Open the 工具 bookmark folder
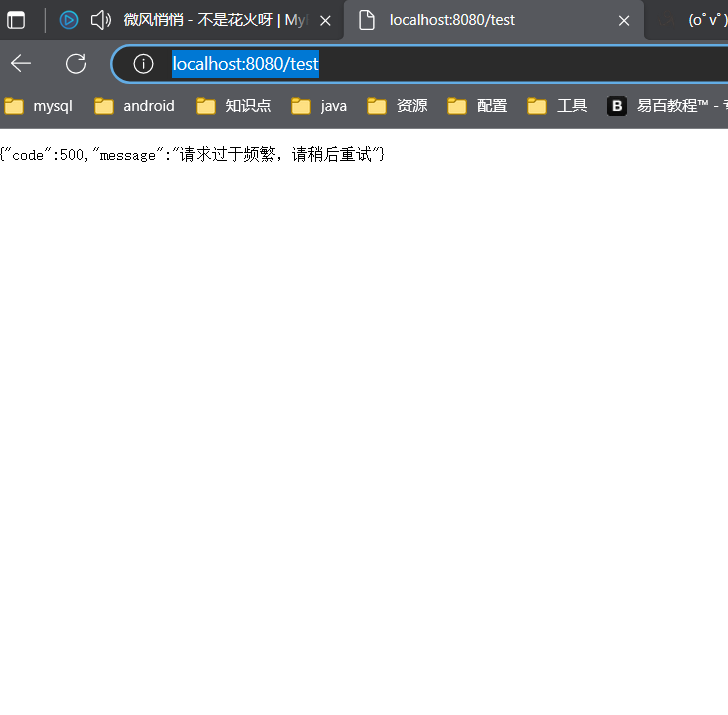This screenshot has height=715, width=728. (x=557, y=106)
